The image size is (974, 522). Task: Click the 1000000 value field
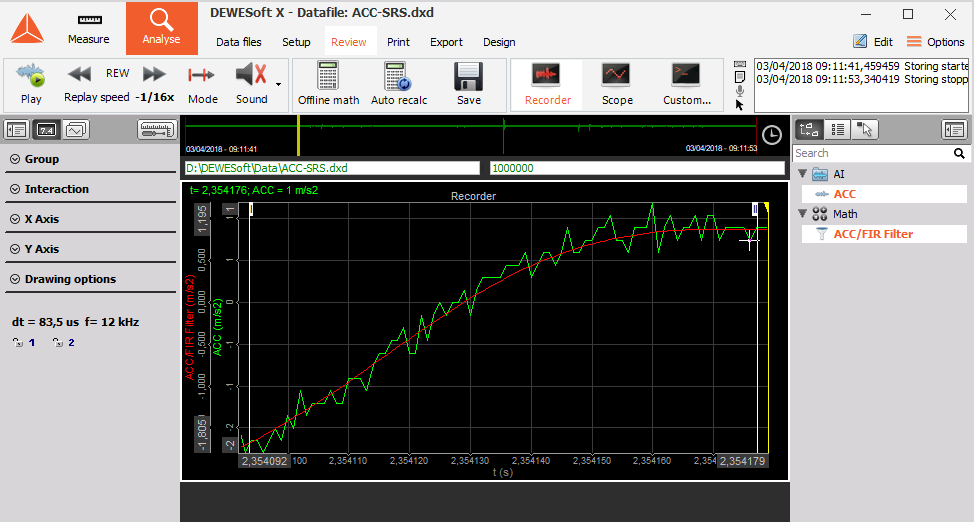(637, 168)
